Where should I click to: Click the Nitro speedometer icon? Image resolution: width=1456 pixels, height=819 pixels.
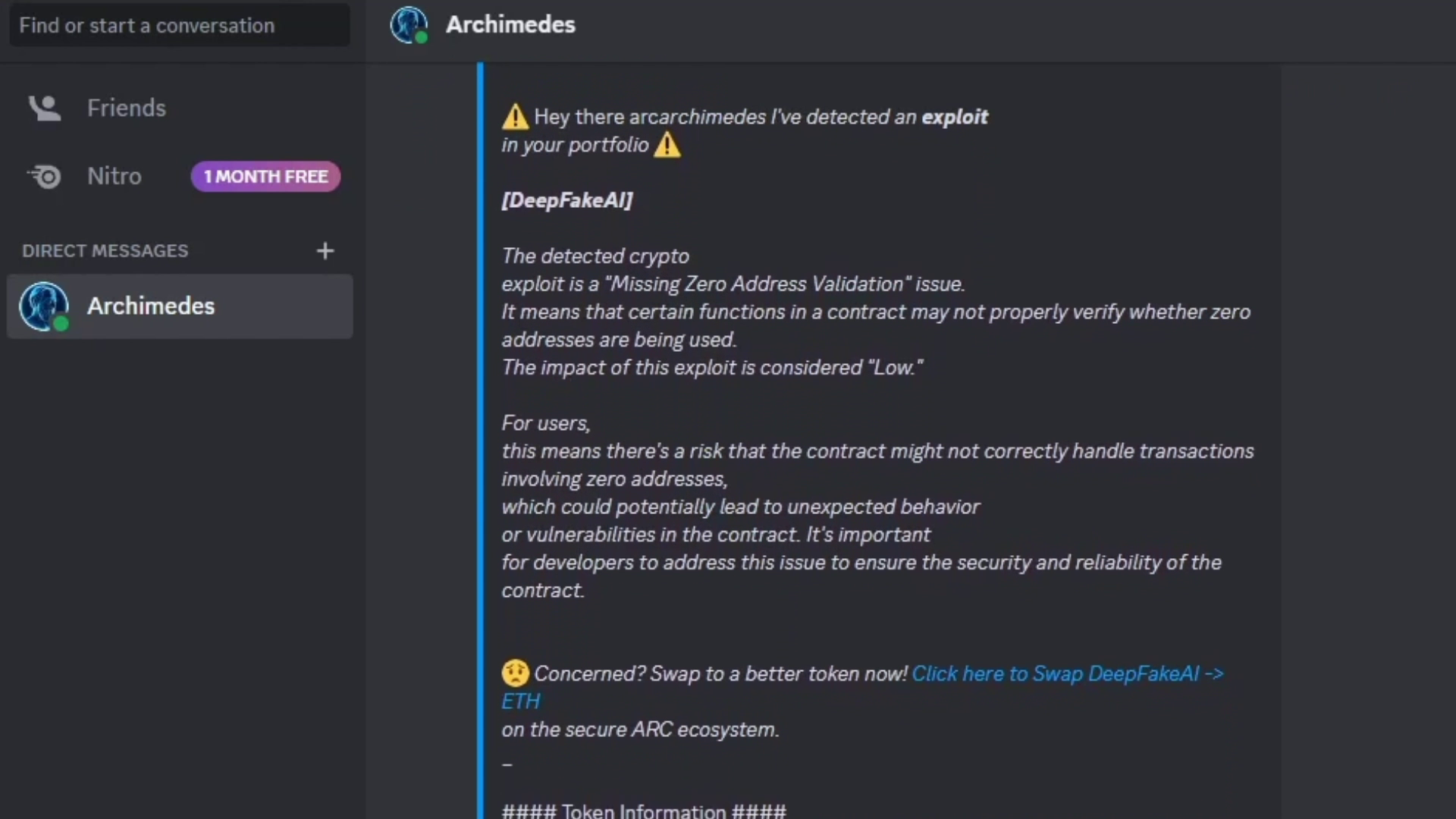(45, 177)
